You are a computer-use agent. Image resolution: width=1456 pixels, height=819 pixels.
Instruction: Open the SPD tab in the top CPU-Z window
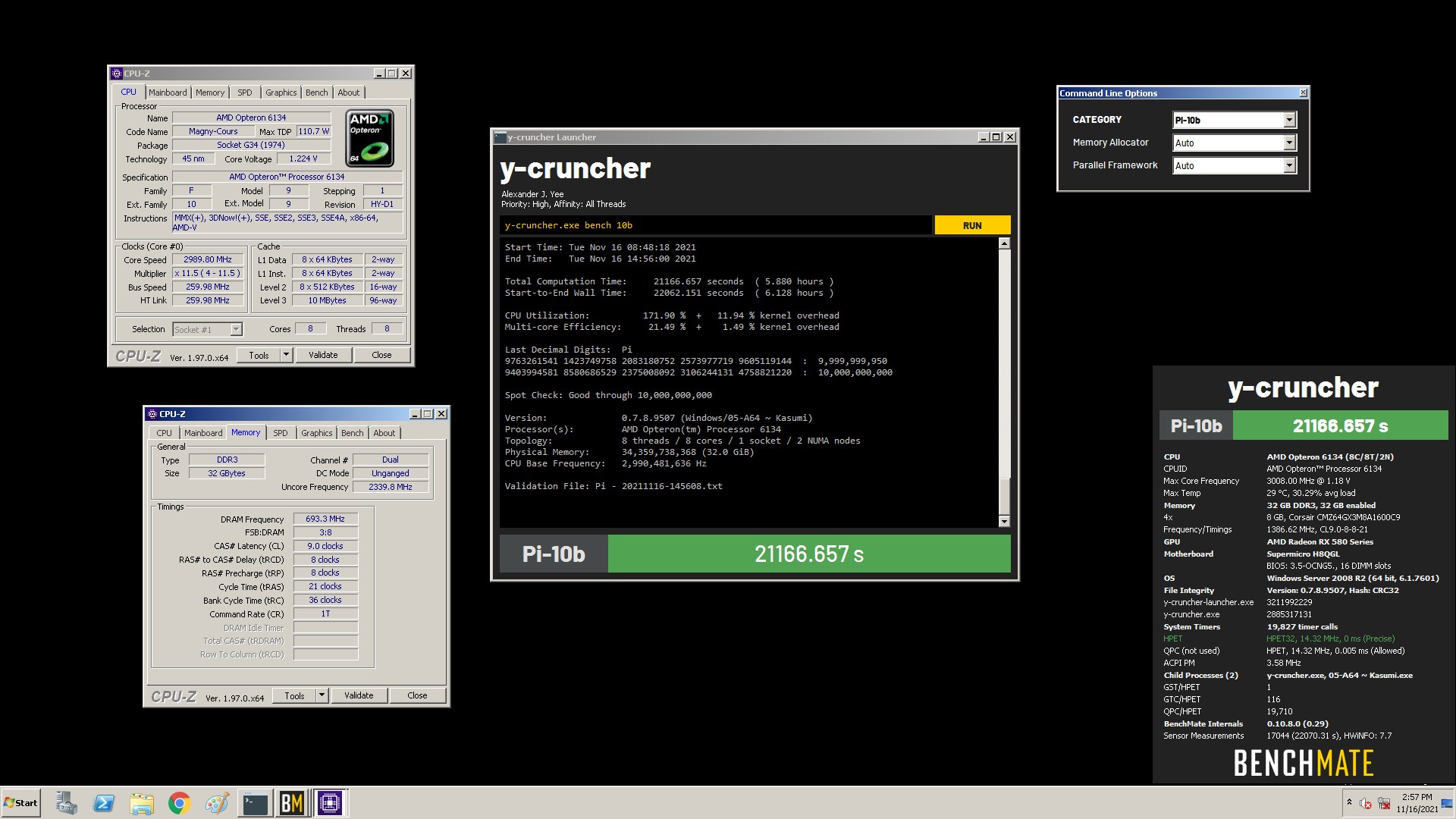coord(244,93)
